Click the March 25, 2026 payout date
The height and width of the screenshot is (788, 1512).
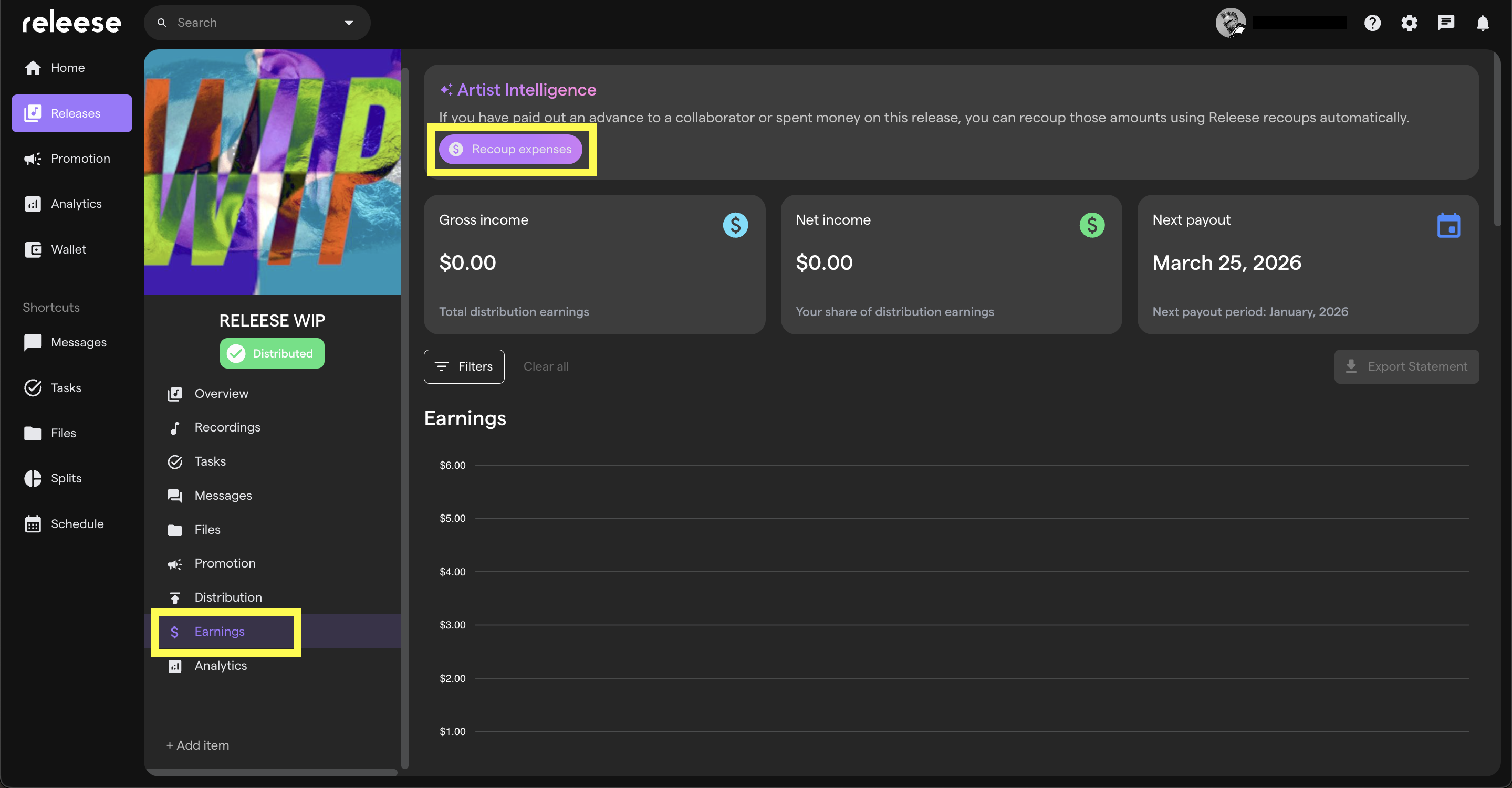(1227, 263)
